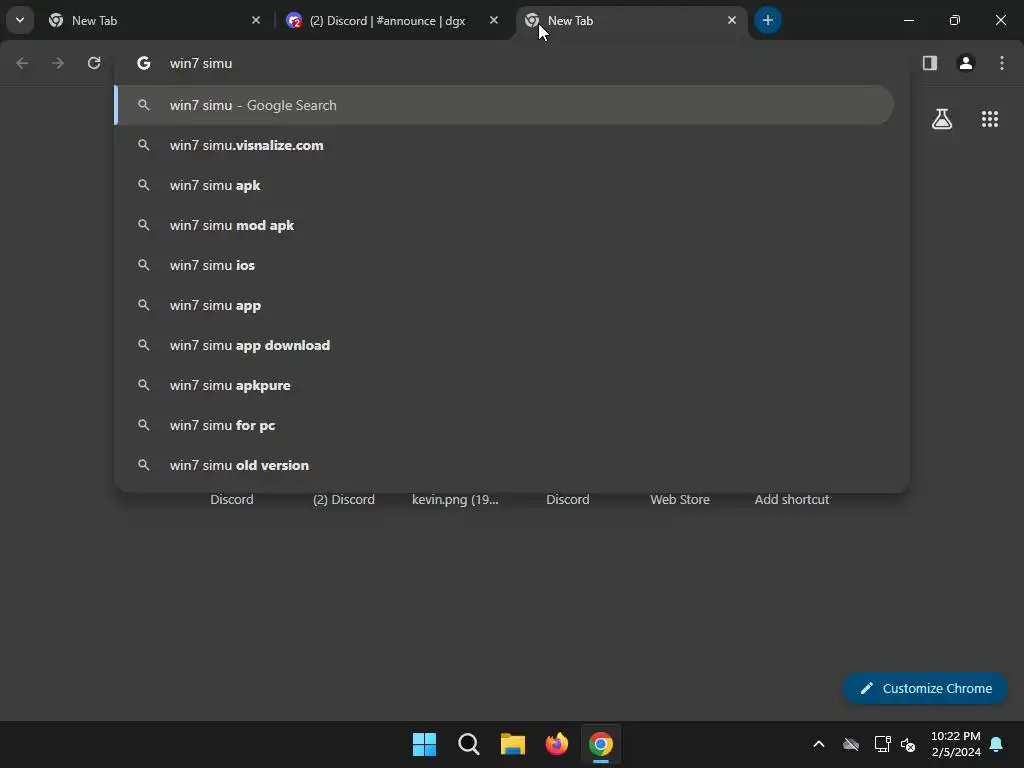Image resolution: width=1024 pixels, height=768 pixels.
Task: Choose suggestion 'win7 simu app'
Action: click(x=504, y=305)
